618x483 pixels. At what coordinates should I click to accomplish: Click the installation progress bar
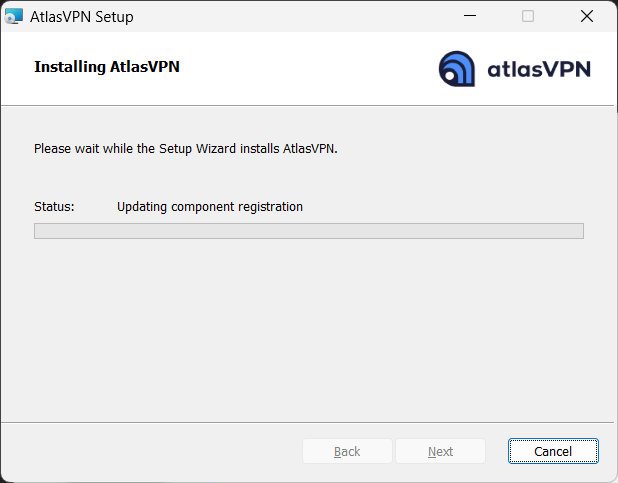coord(308,231)
